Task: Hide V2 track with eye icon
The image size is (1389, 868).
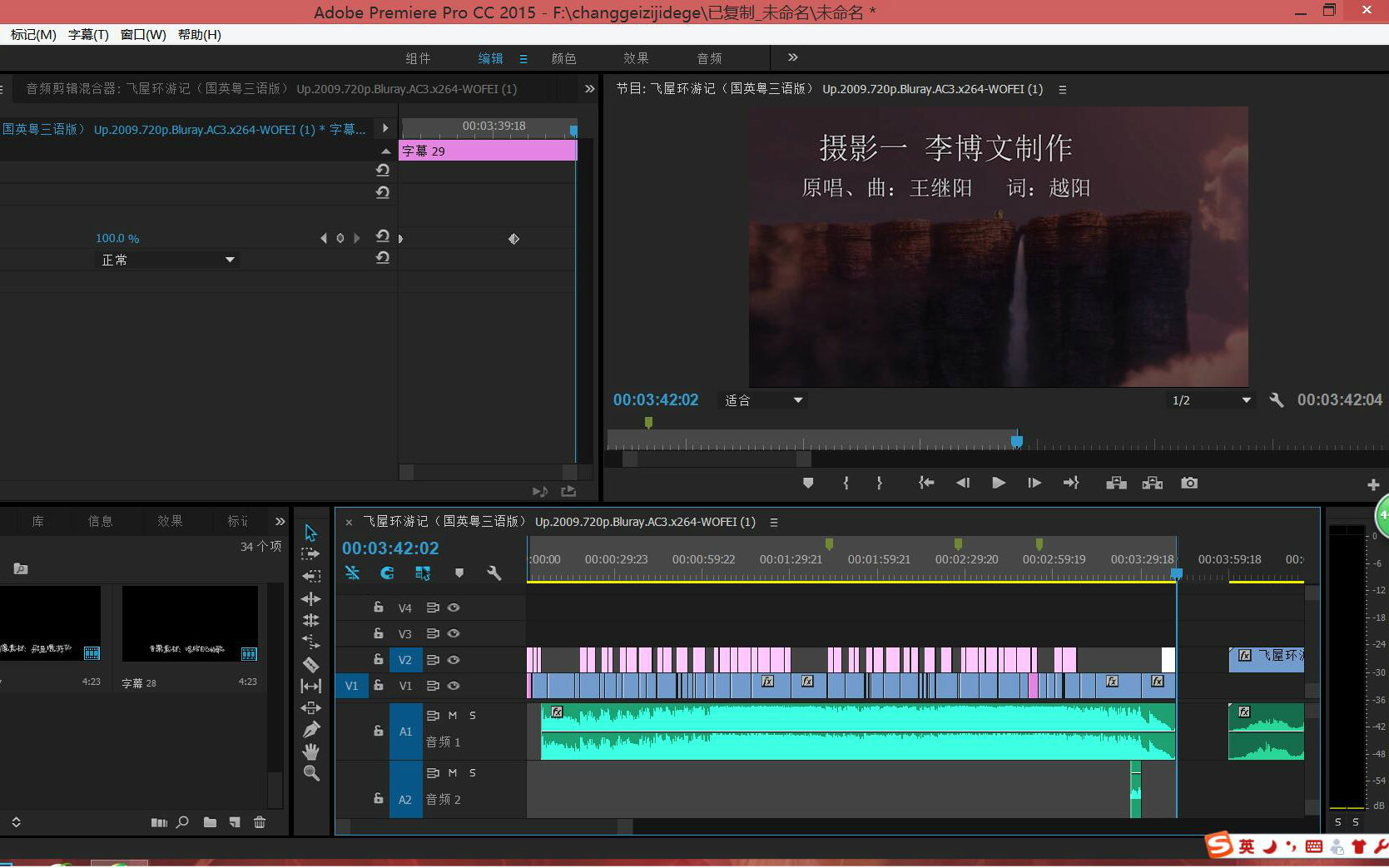Action: click(x=454, y=660)
